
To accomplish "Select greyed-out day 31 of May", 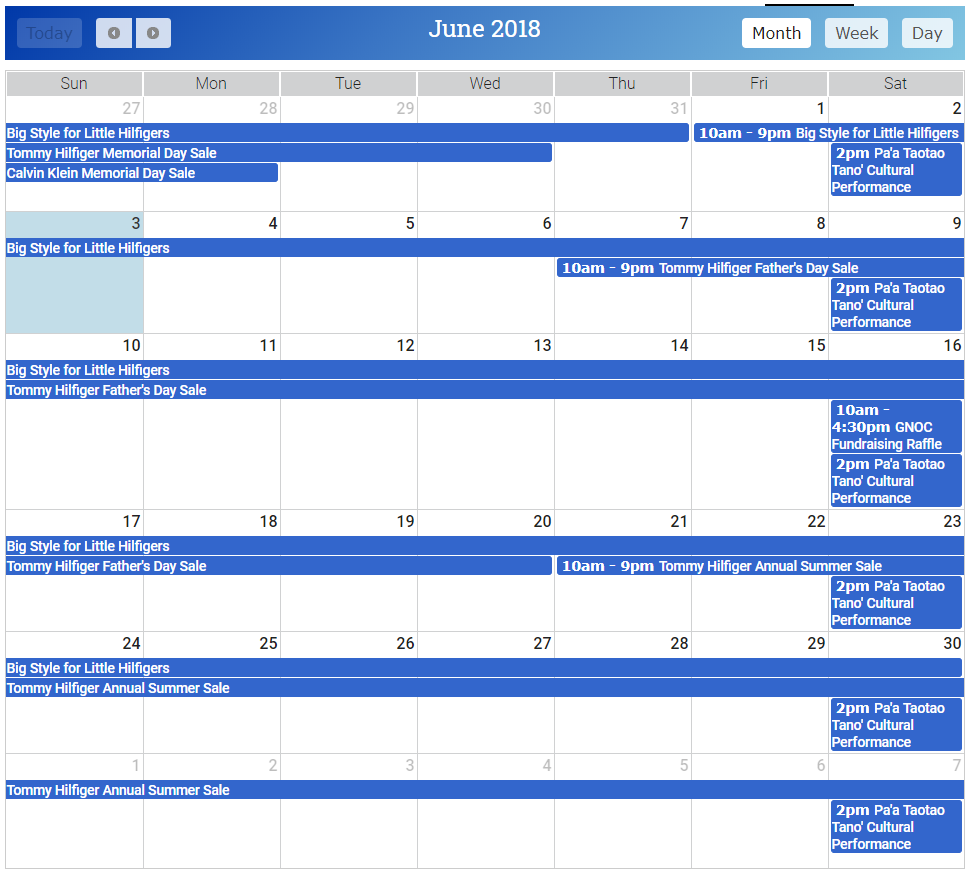I will (x=679, y=109).
